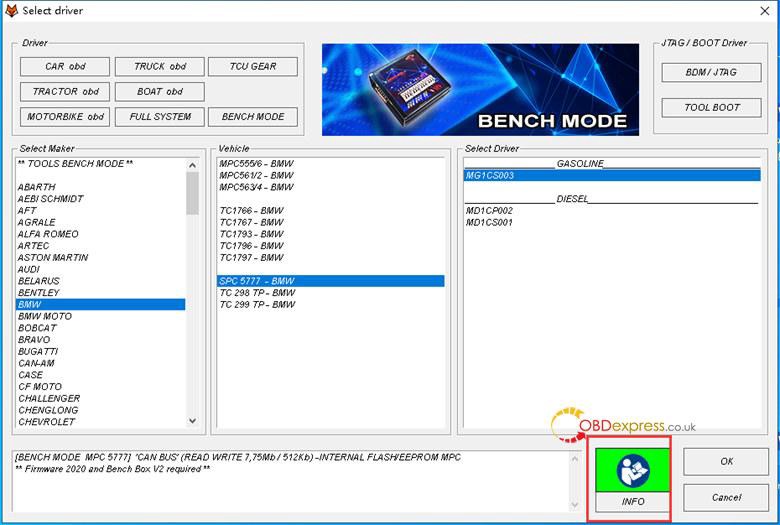Select BENTLEY maker
780x525 pixels.
click(x=101, y=293)
